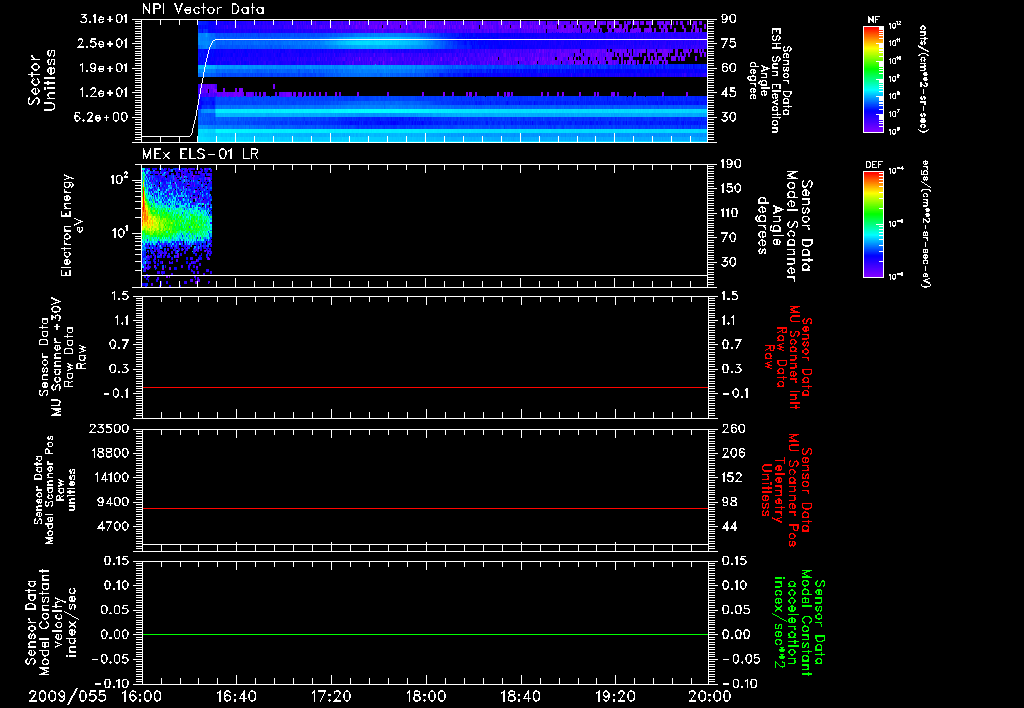Image resolution: width=1024 pixels, height=708 pixels.
Task: Click the 98 telemetry tick label
Action: click(729, 502)
